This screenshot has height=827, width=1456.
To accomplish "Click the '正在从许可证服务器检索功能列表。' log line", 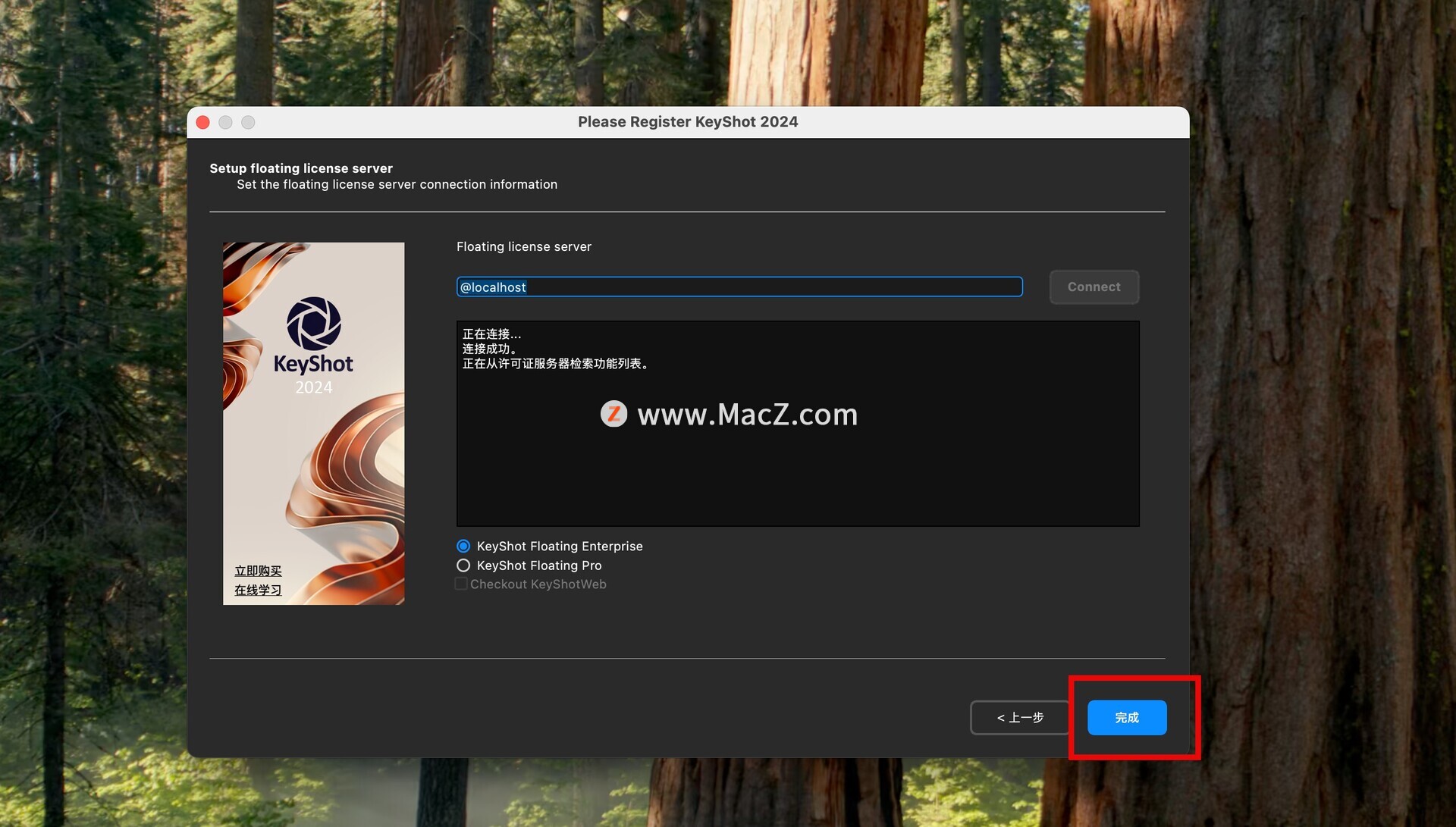I will 557,363.
